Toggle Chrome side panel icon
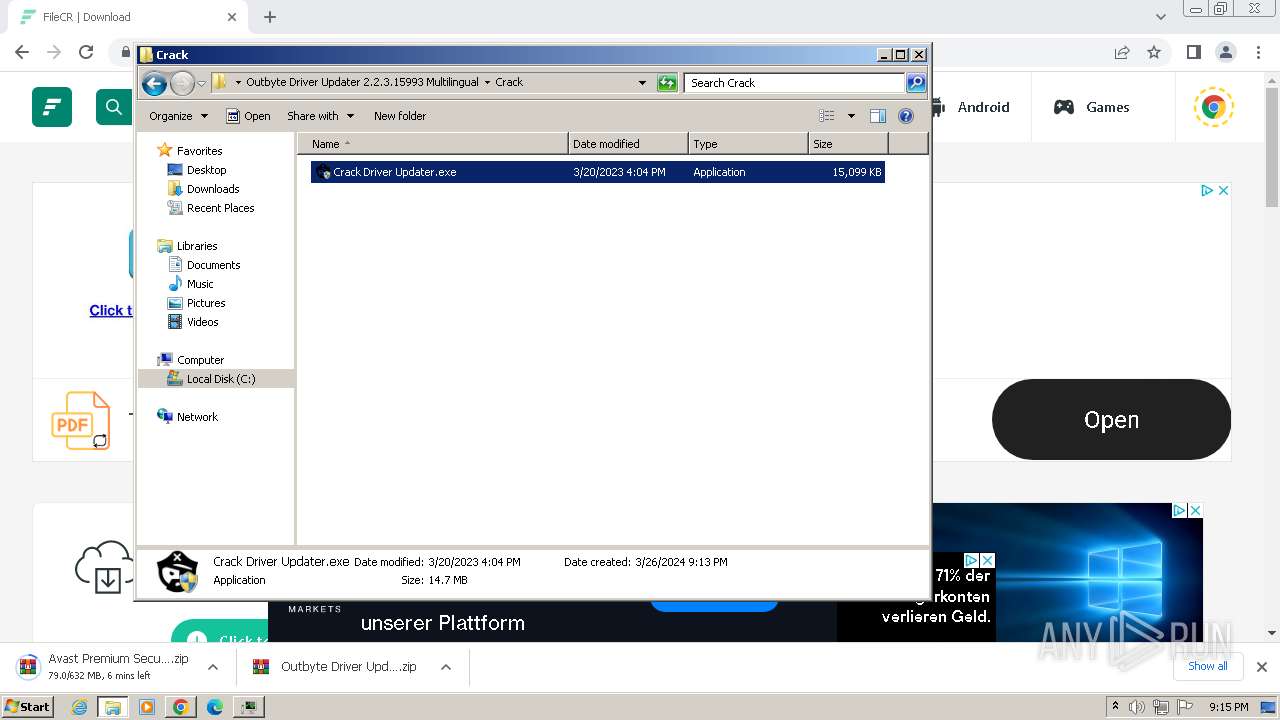This screenshot has width=1280, height=720. coord(1193,52)
